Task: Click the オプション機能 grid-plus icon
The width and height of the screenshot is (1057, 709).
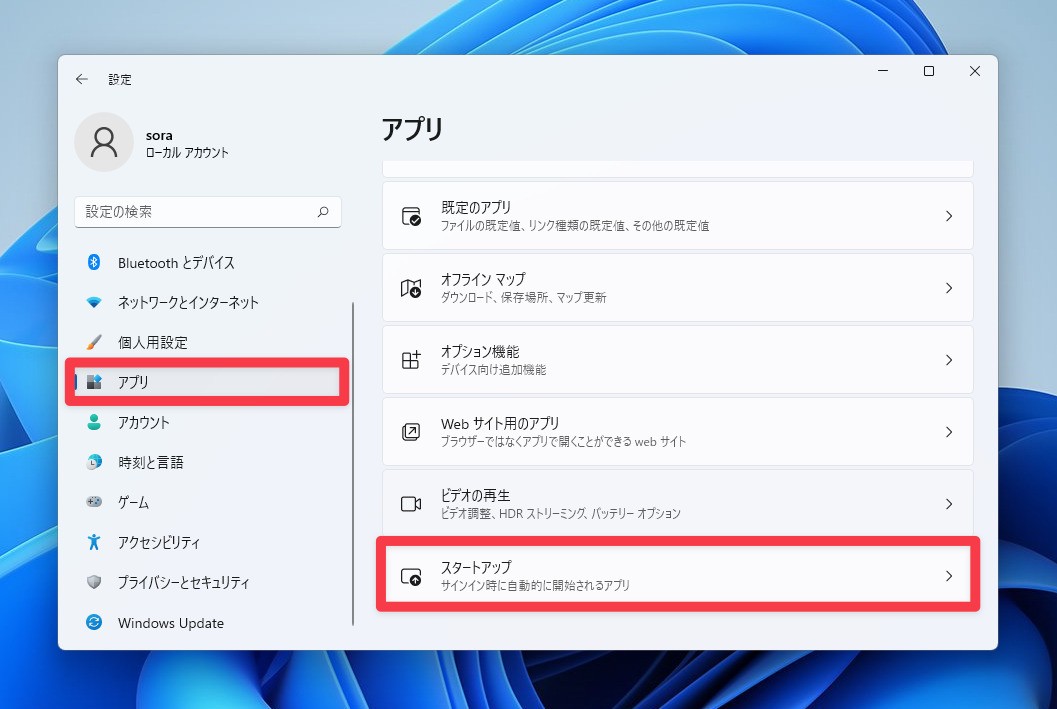Action: coord(411,360)
